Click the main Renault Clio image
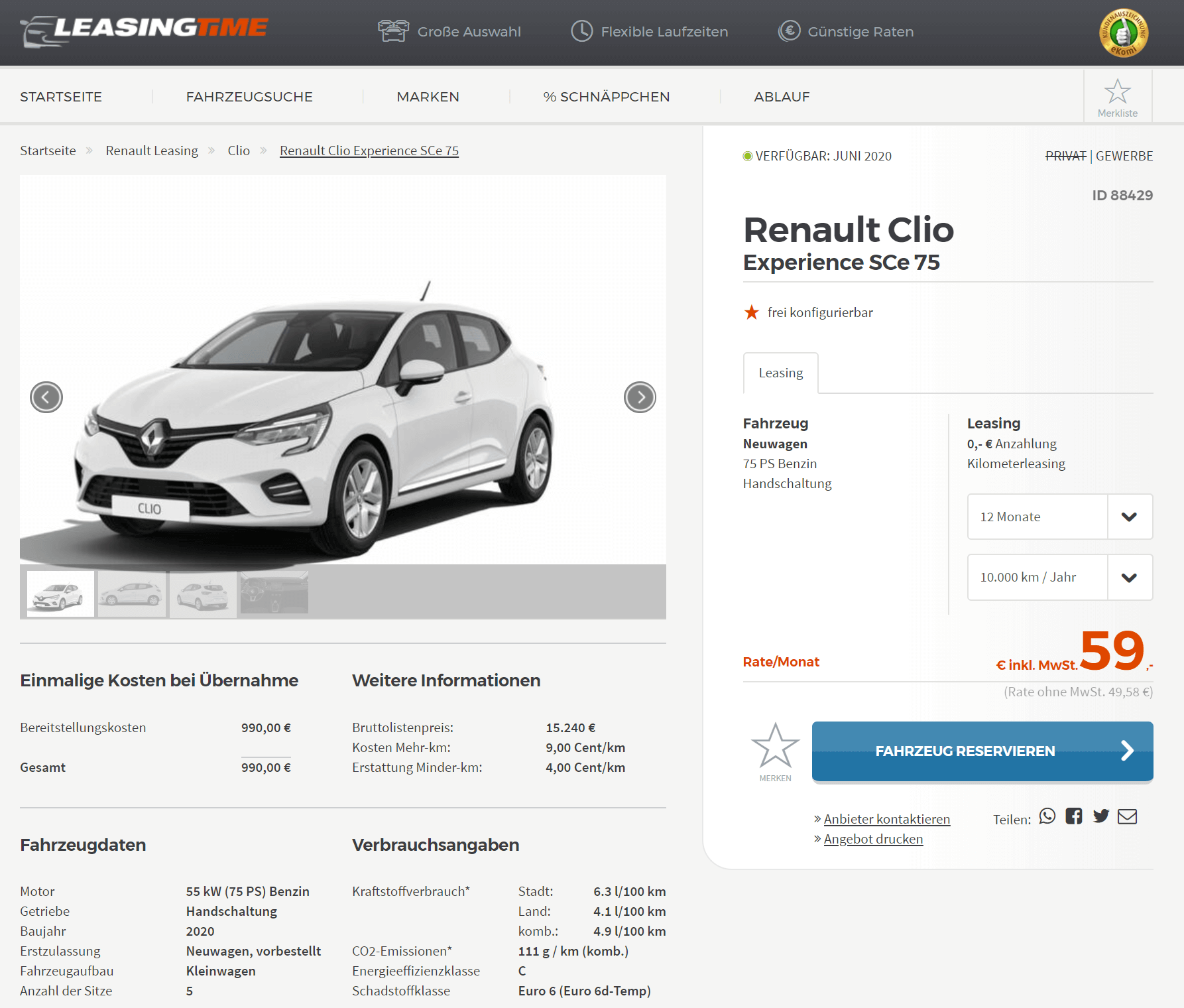Viewport: 1184px width, 1008px height. click(343, 370)
